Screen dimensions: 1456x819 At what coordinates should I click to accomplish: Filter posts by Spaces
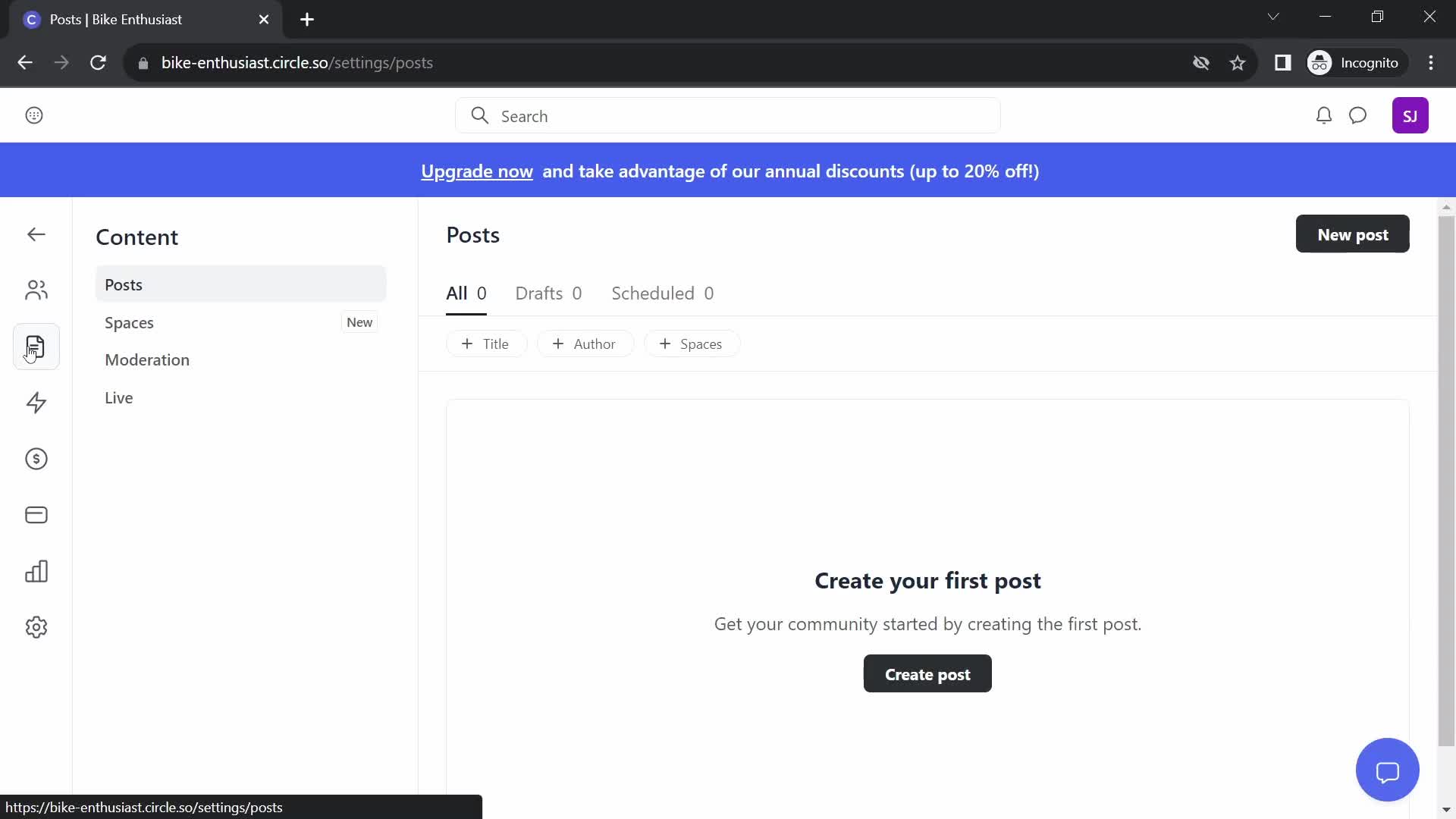(x=690, y=343)
